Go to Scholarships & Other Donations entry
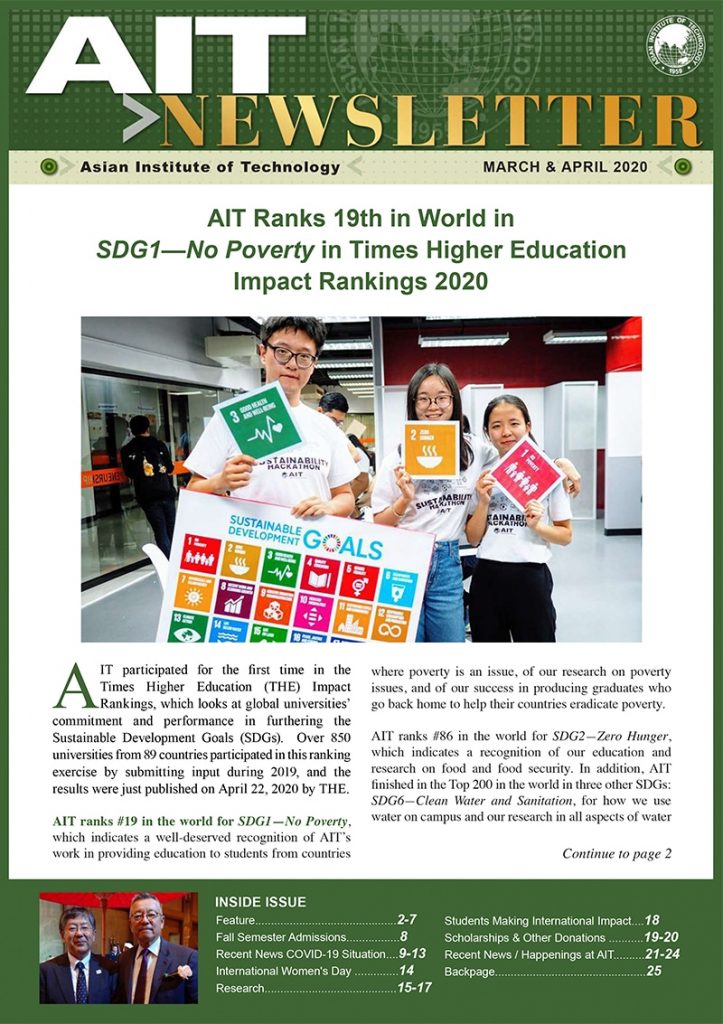 (x=562, y=937)
